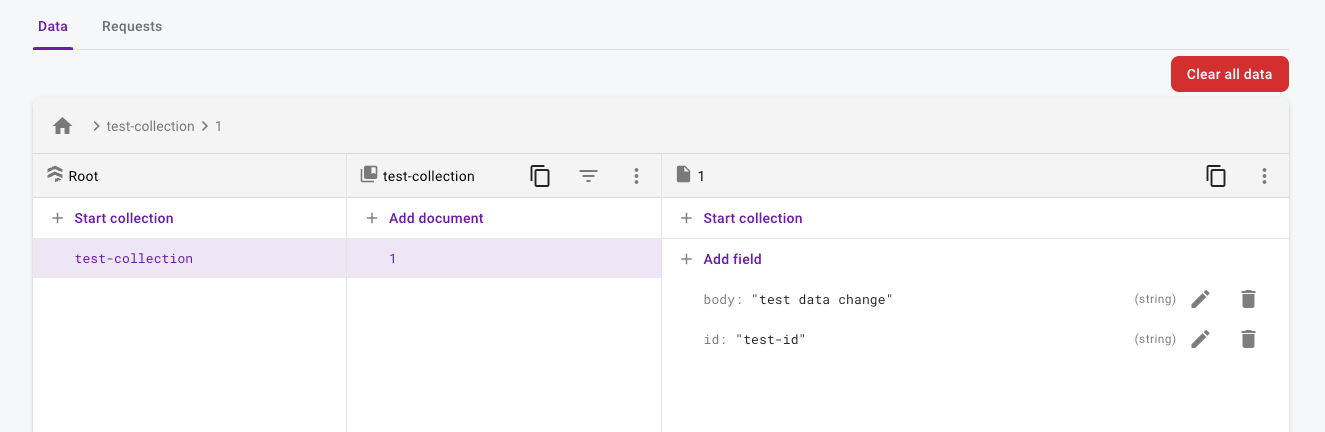Click Add field in document panel
This screenshot has height=432, width=1325.
(732, 259)
